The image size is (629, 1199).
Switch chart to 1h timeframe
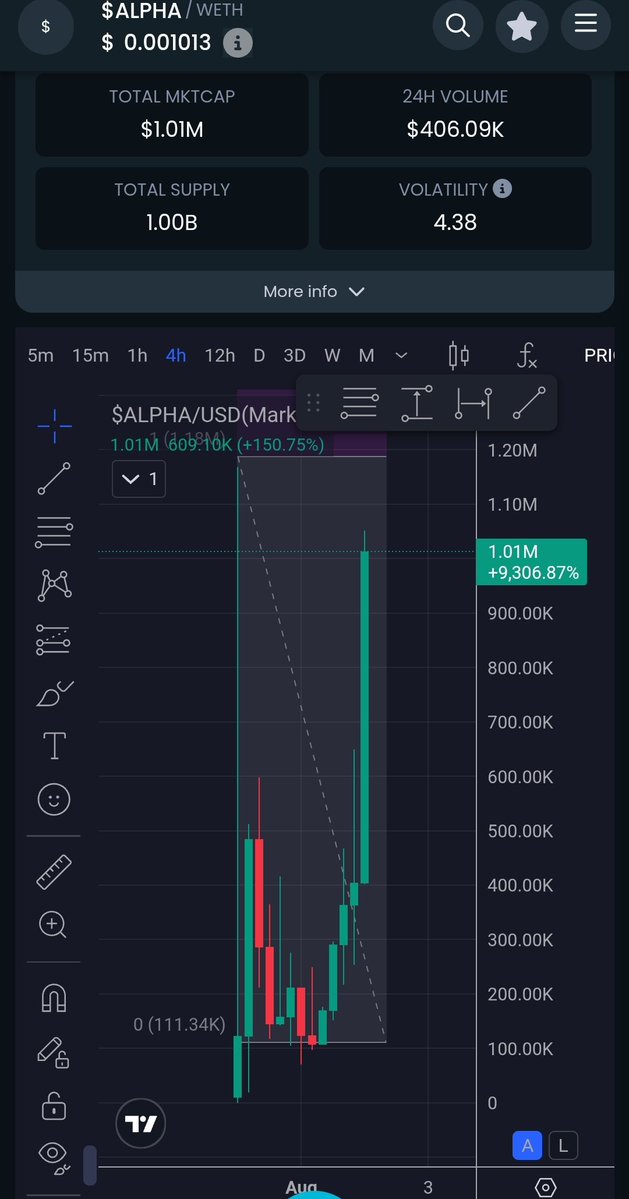click(138, 356)
